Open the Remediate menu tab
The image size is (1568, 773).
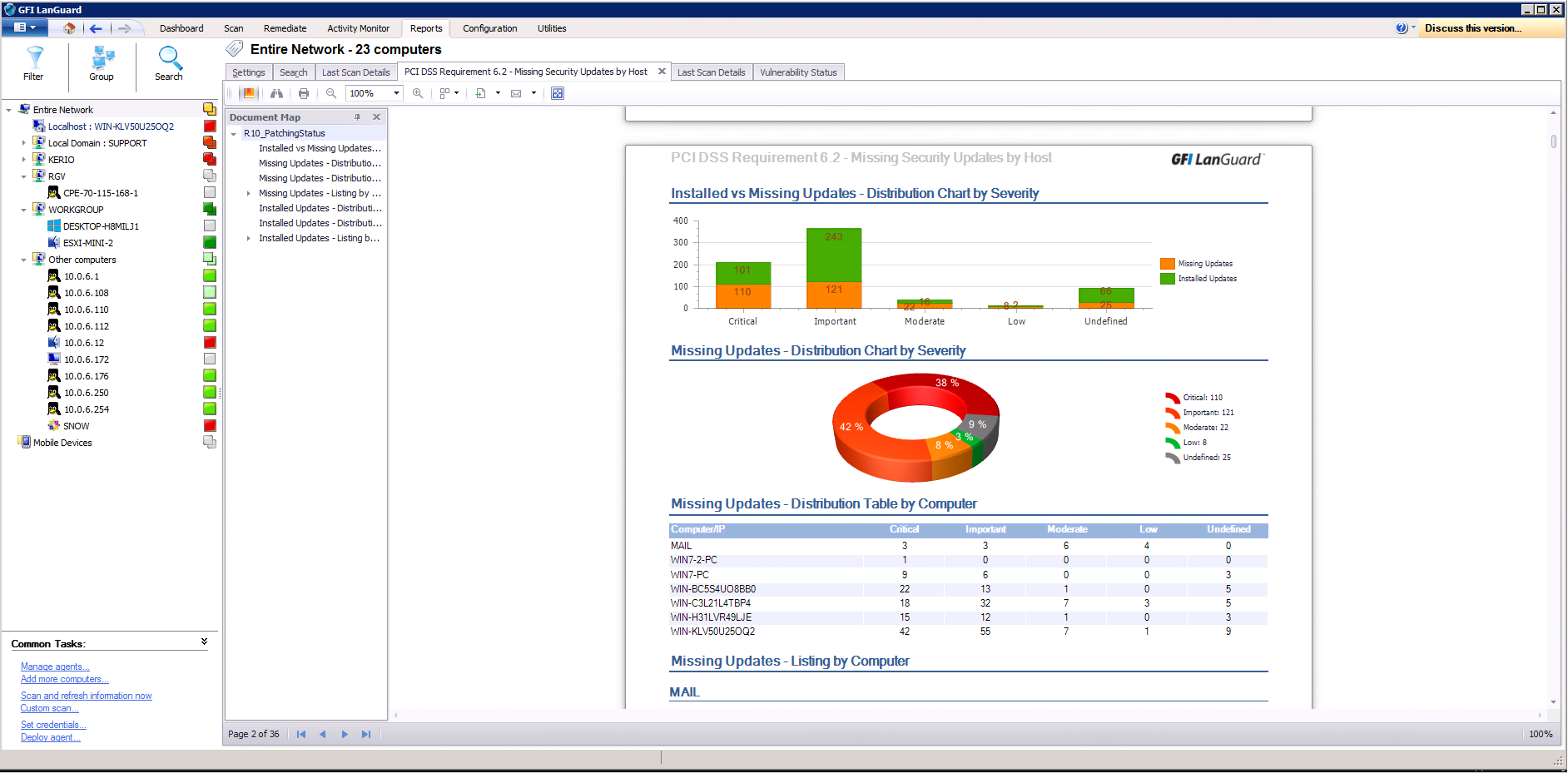pyautogui.click(x=285, y=28)
